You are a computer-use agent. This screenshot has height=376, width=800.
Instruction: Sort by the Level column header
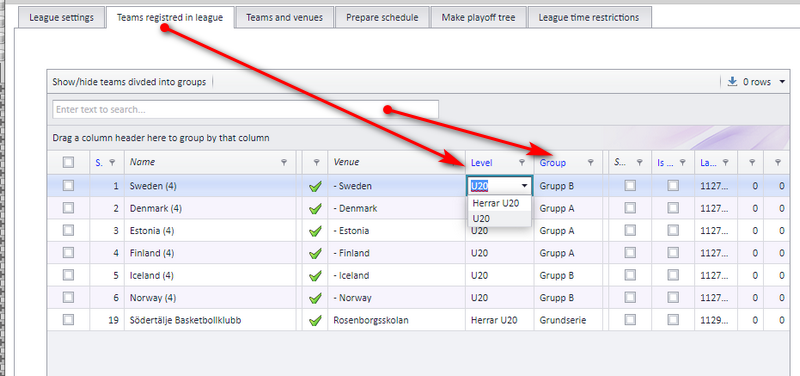(482, 163)
